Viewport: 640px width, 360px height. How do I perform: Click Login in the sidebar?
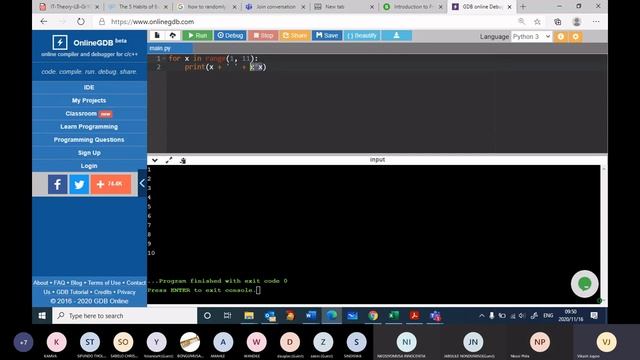coord(89,166)
